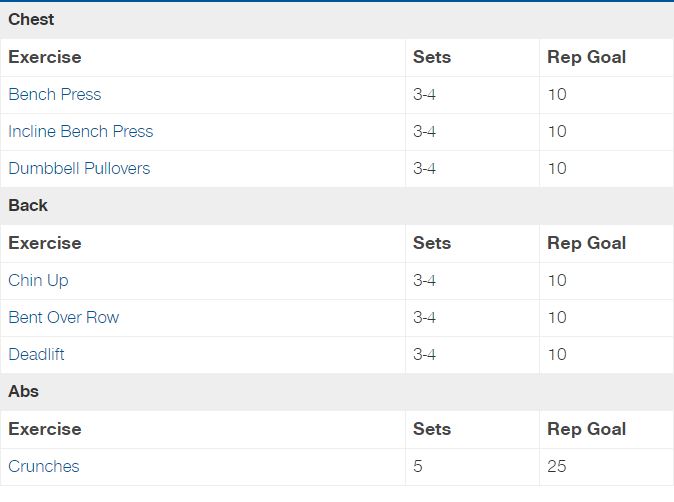The image size is (674, 502).
Task: Click Exercise column header under Chest
Action: click(x=45, y=57)
